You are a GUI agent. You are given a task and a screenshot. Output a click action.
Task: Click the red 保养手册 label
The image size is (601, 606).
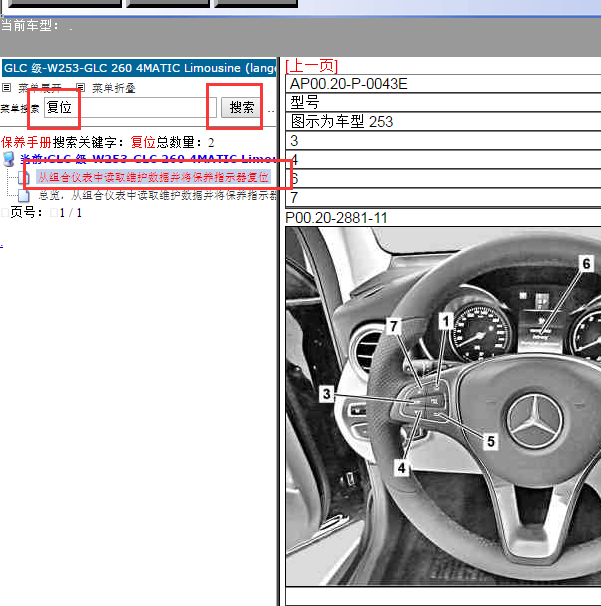(26, 143)
